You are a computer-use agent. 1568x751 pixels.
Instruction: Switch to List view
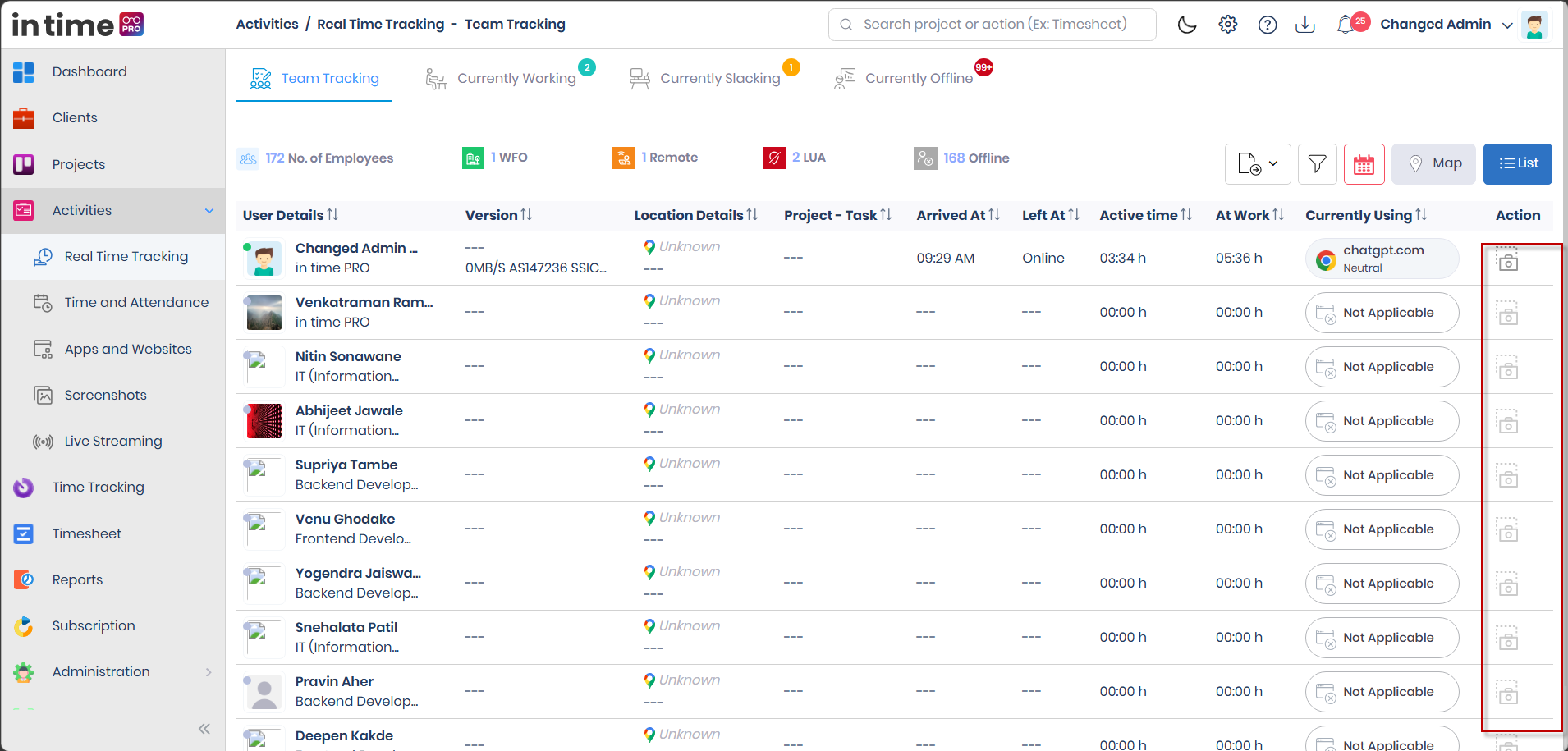pyautogui.click(x=1518, y=164)
